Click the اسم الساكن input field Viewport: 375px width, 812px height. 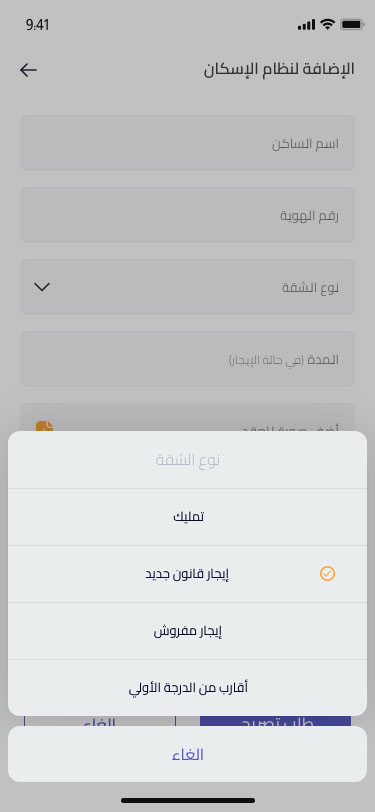pyautogui.click(x=188, y=143)
